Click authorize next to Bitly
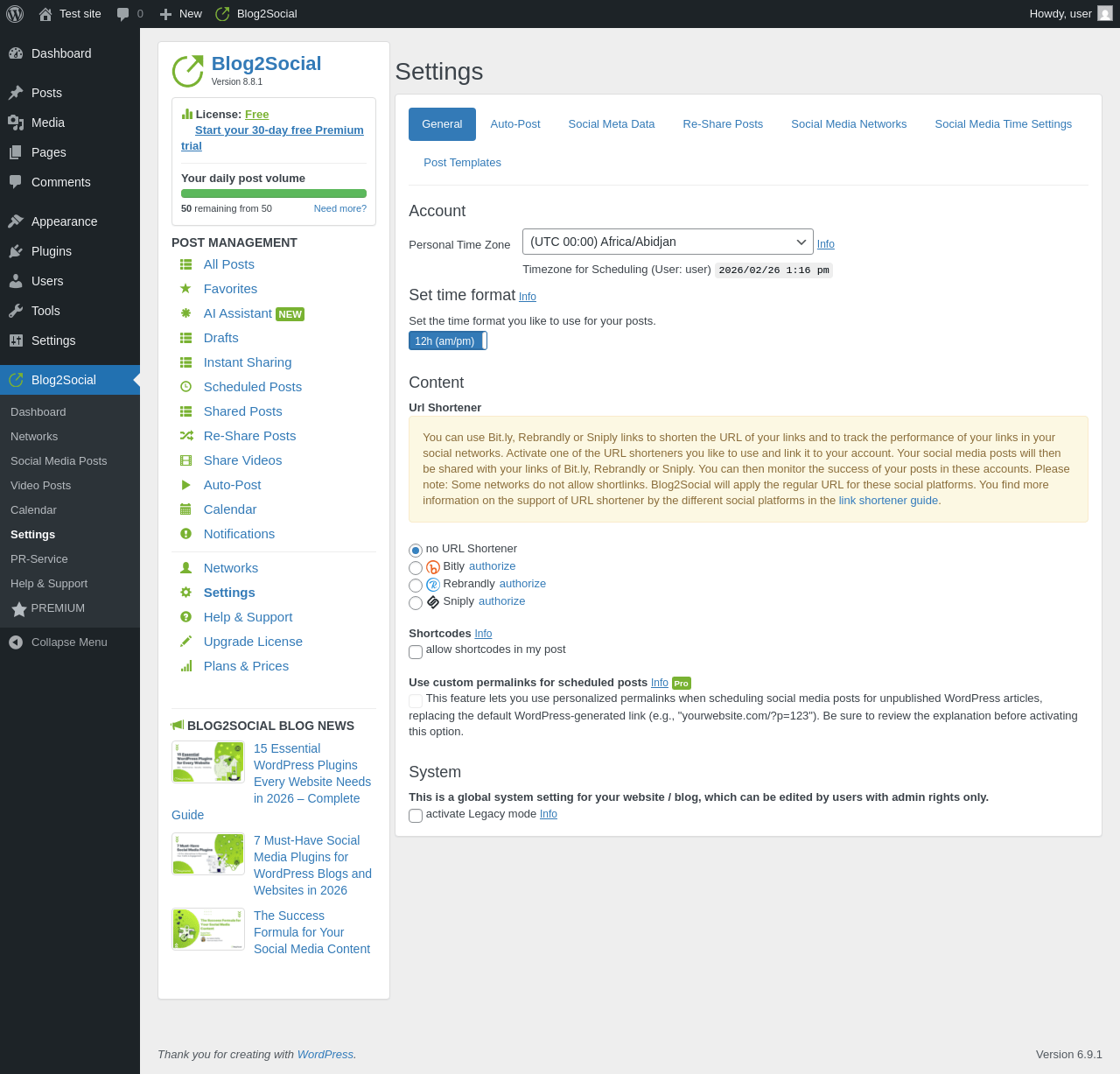 click(x=493, y=566)
